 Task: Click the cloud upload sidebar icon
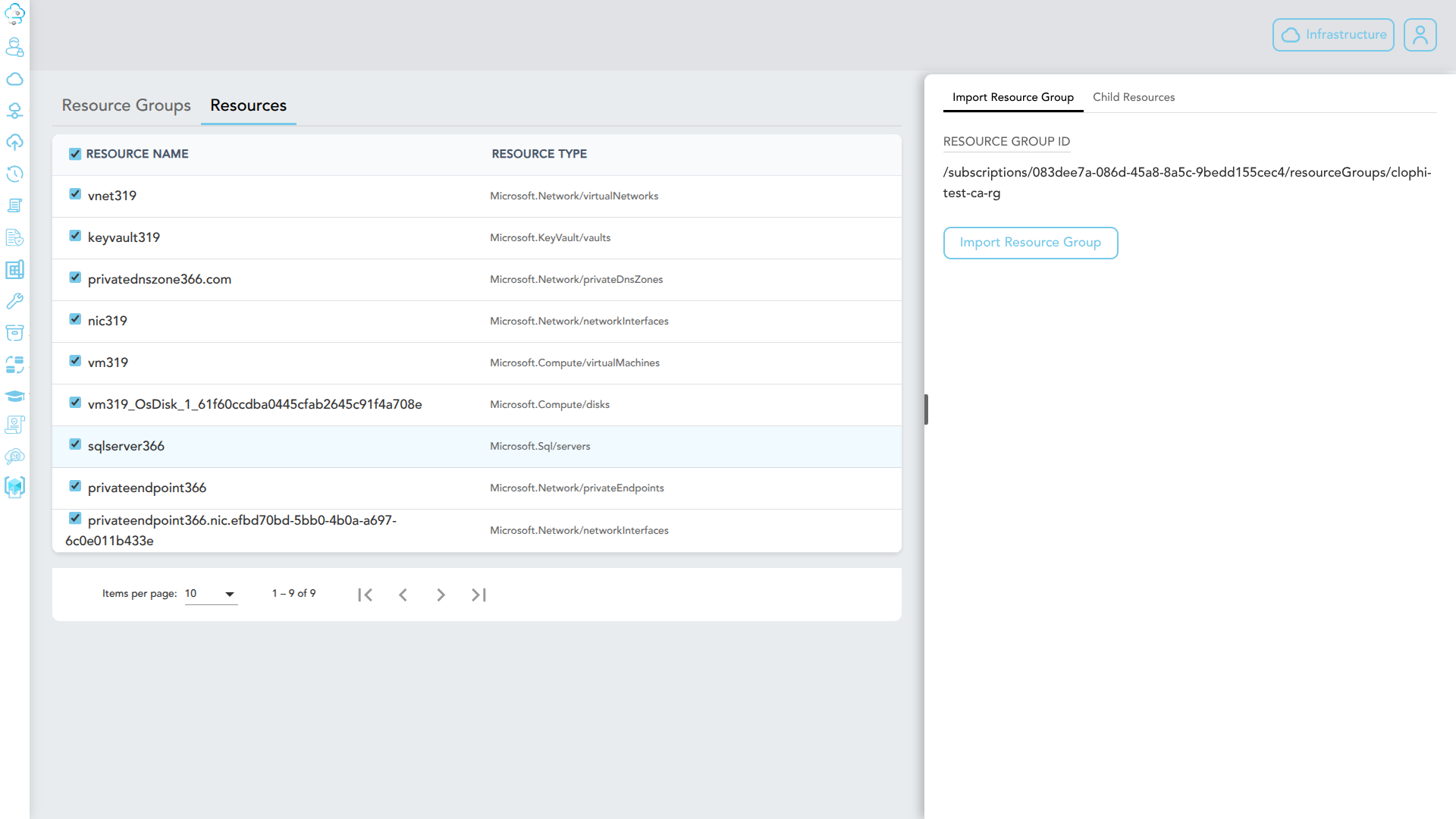14,143
